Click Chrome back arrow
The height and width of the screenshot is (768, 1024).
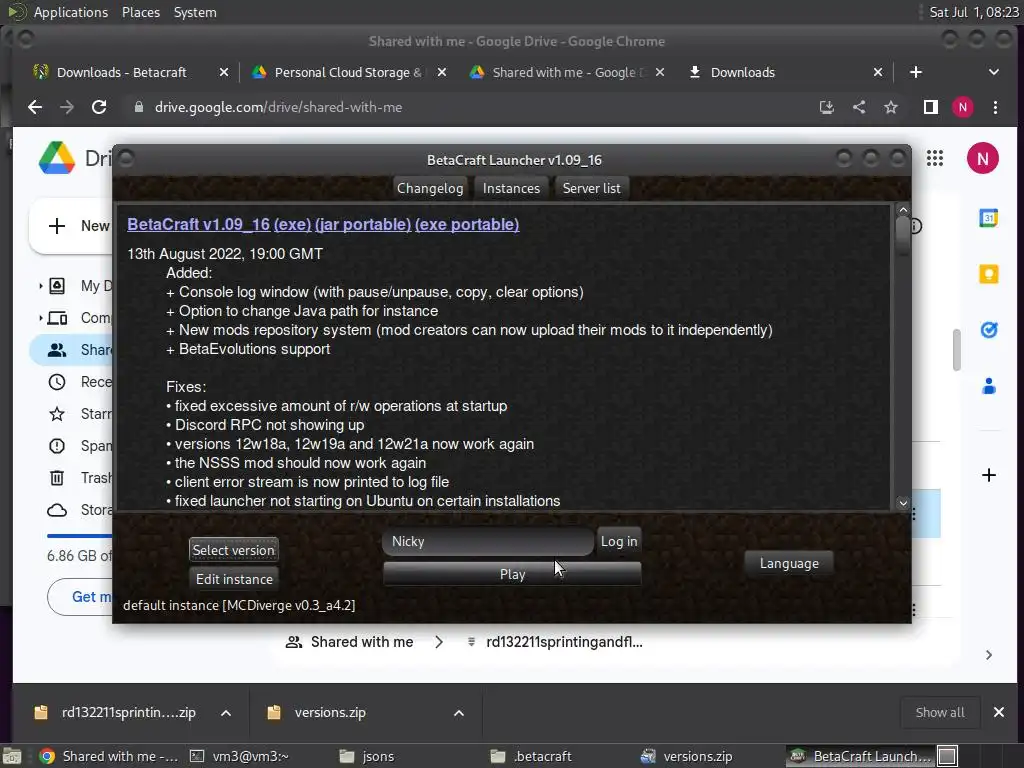pos(35,107)
